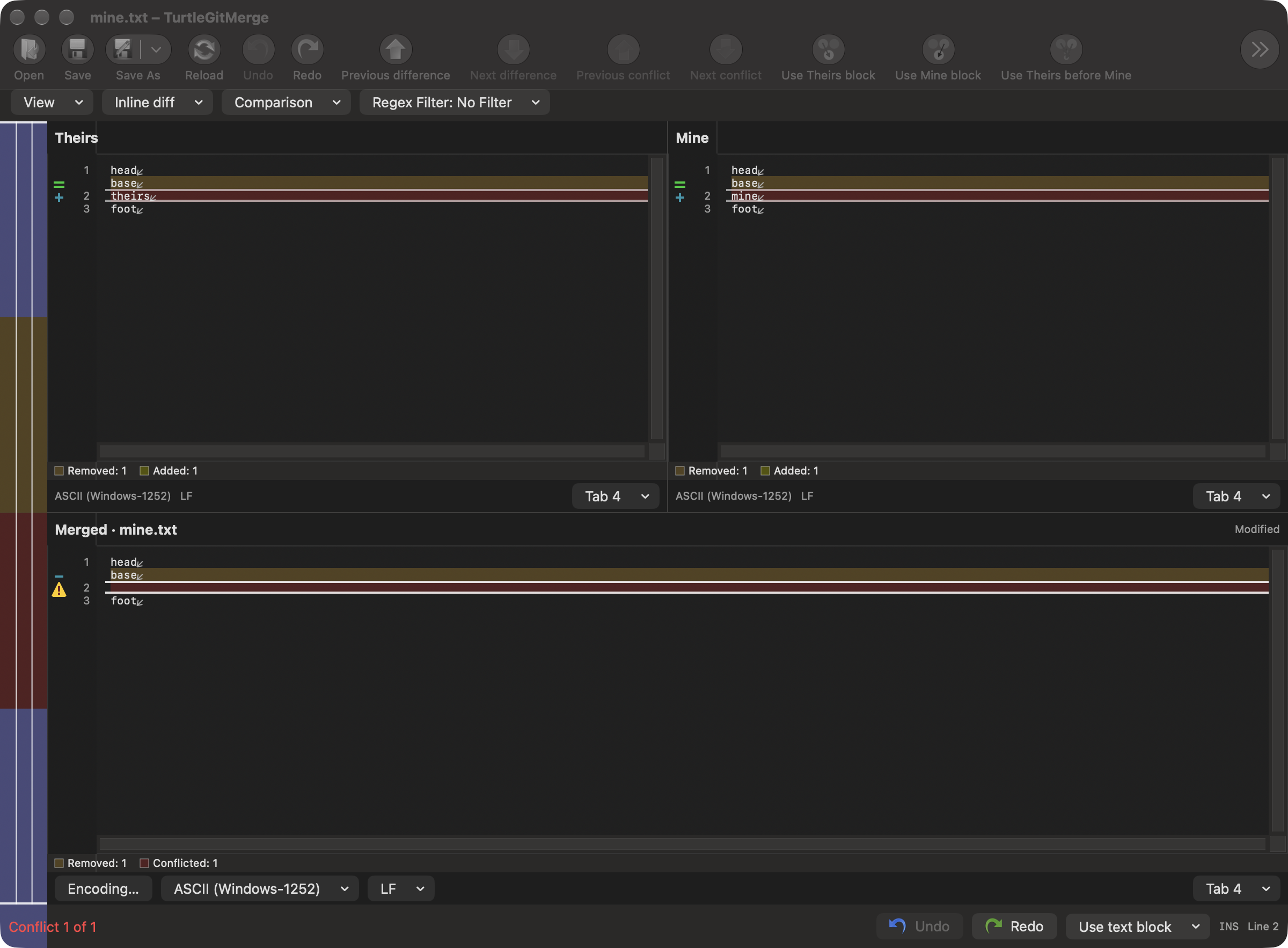
Task: Click the Conflicted swatch in Merged pane
Action: click(x=144, y=863)
